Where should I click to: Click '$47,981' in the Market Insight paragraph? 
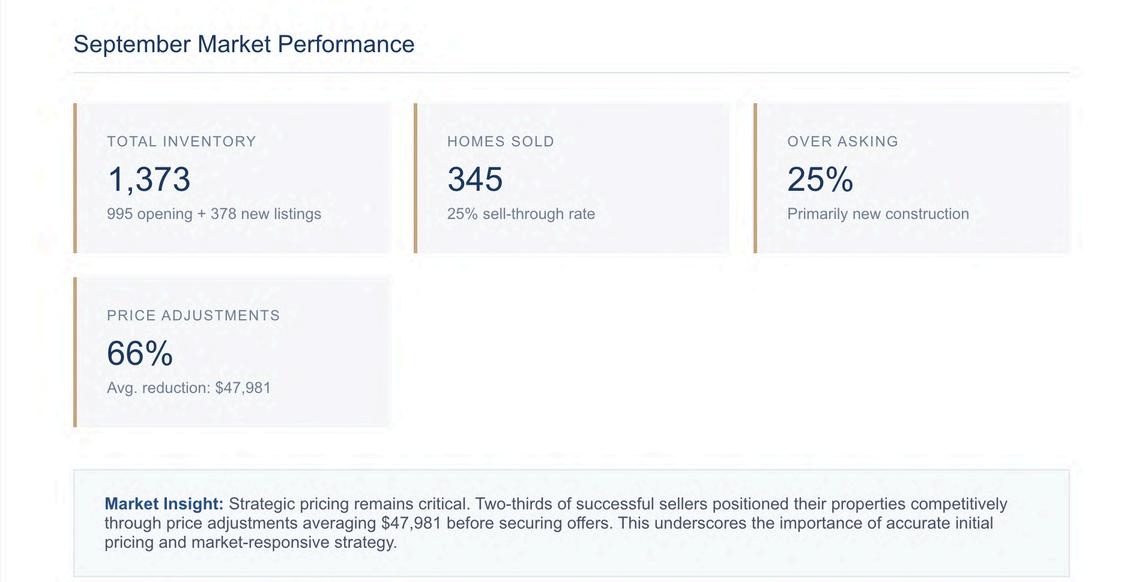point(411,523)
